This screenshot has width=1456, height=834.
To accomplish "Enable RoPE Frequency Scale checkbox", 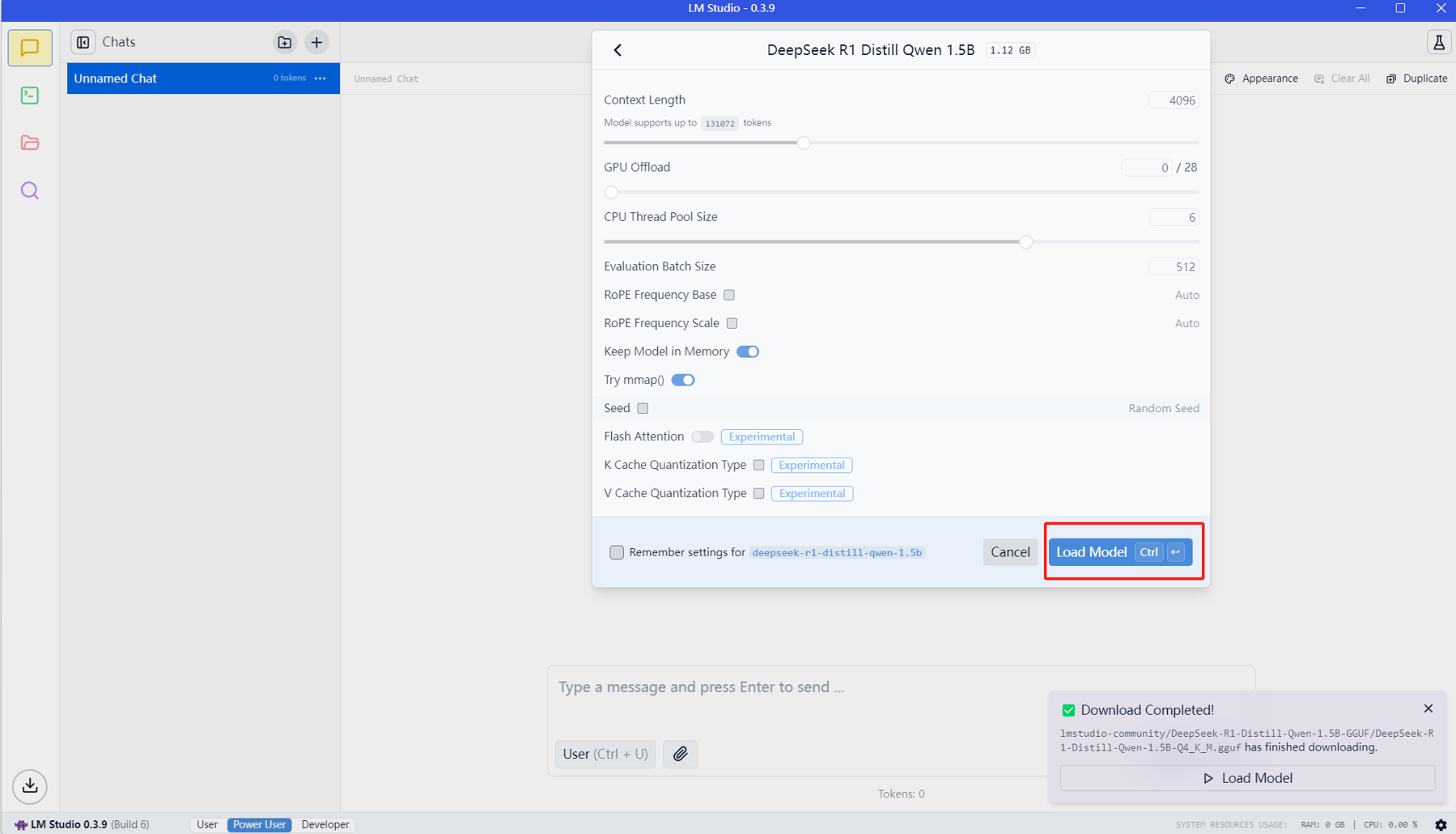I will click(732, 323).
